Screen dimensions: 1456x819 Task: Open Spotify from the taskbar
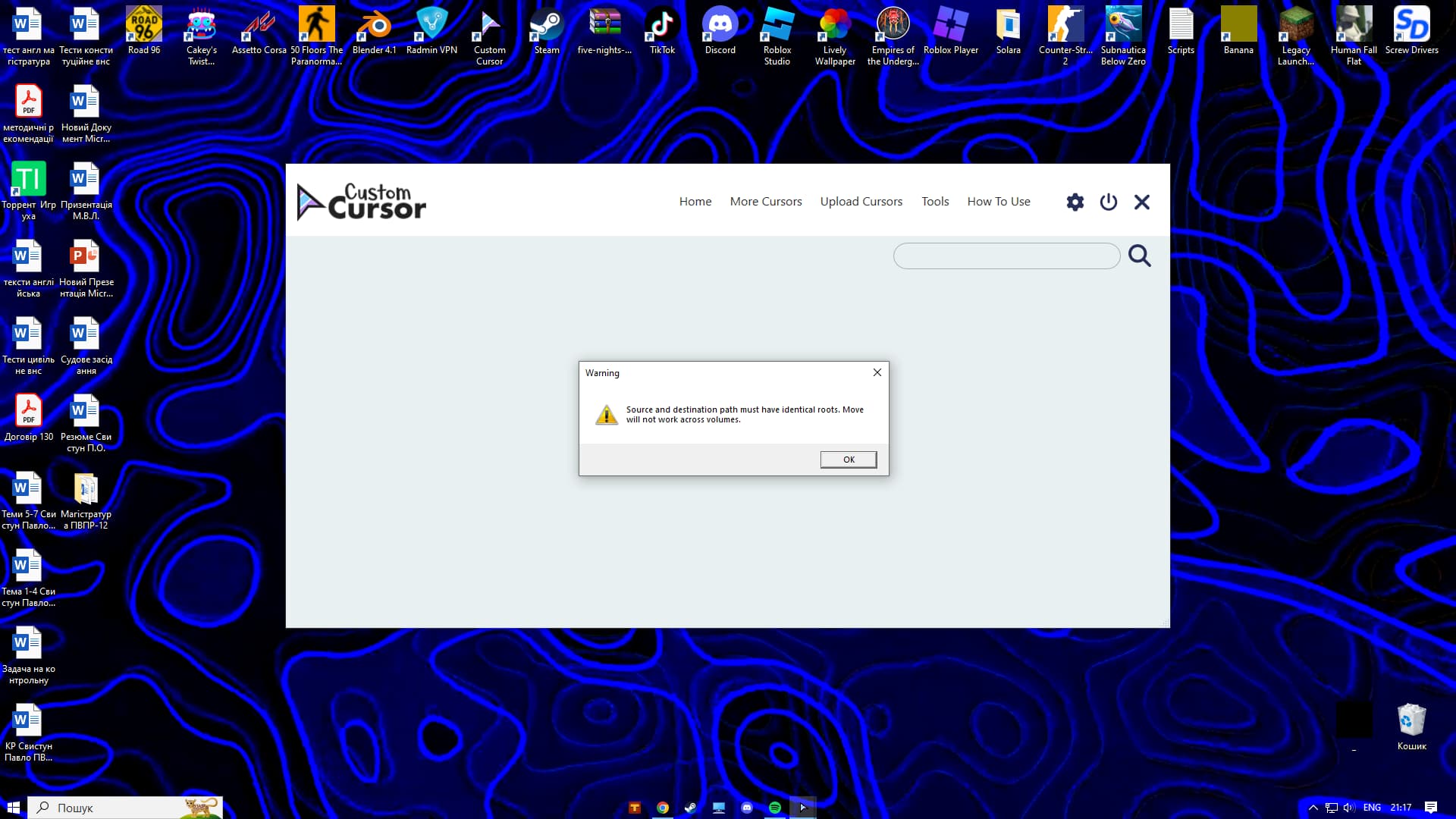(774, 808)
